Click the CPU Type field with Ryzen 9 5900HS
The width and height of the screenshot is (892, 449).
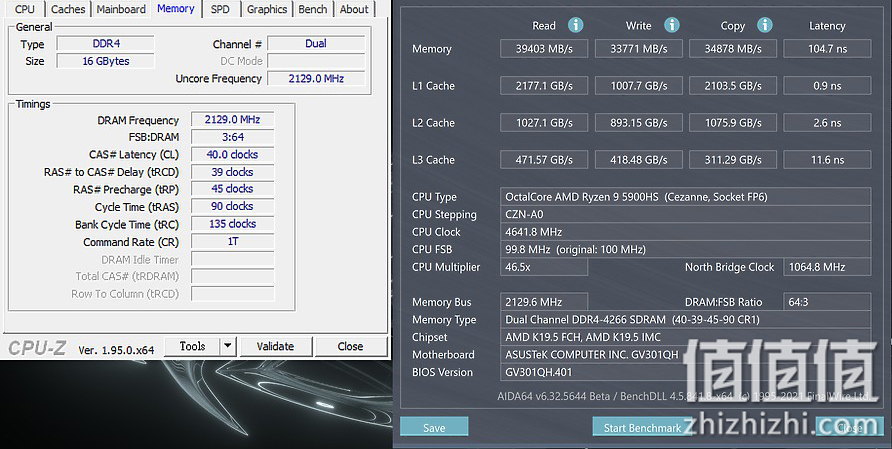click(x=685, y=197)
